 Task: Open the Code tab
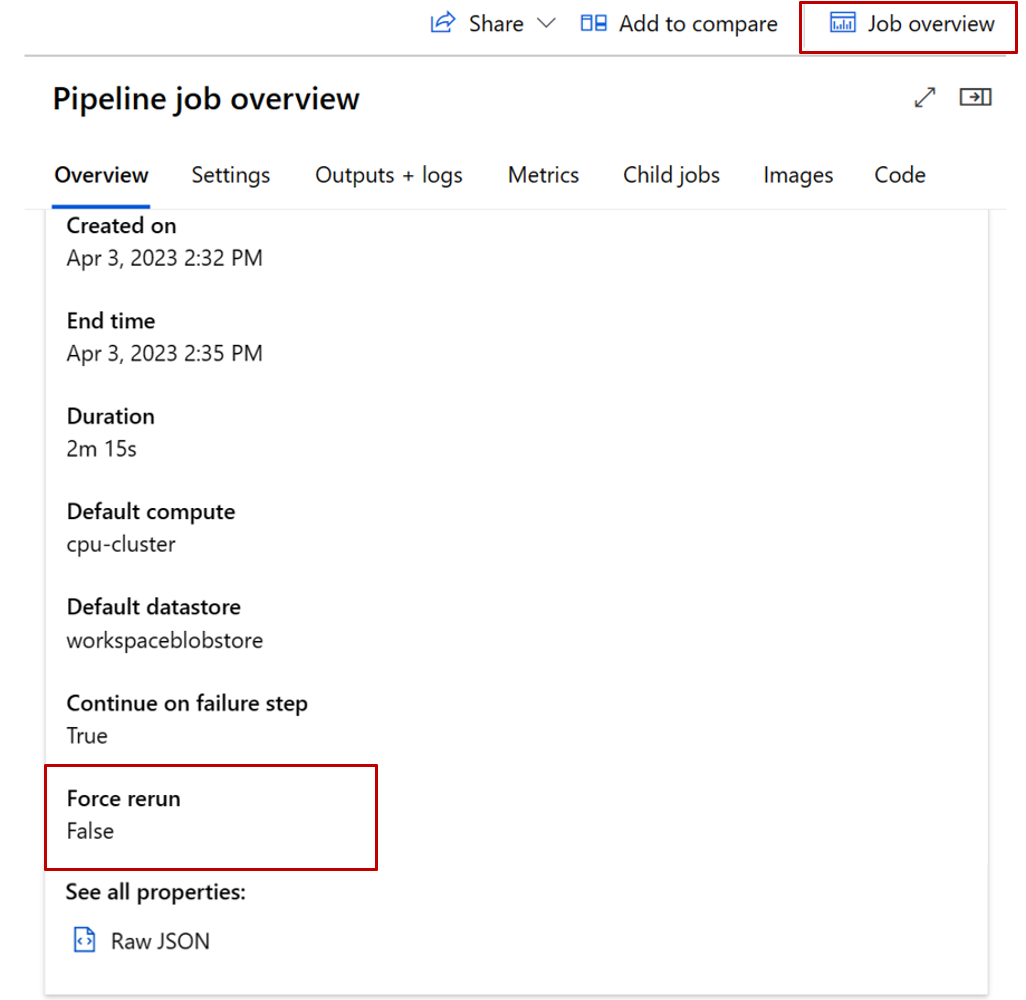900,175
